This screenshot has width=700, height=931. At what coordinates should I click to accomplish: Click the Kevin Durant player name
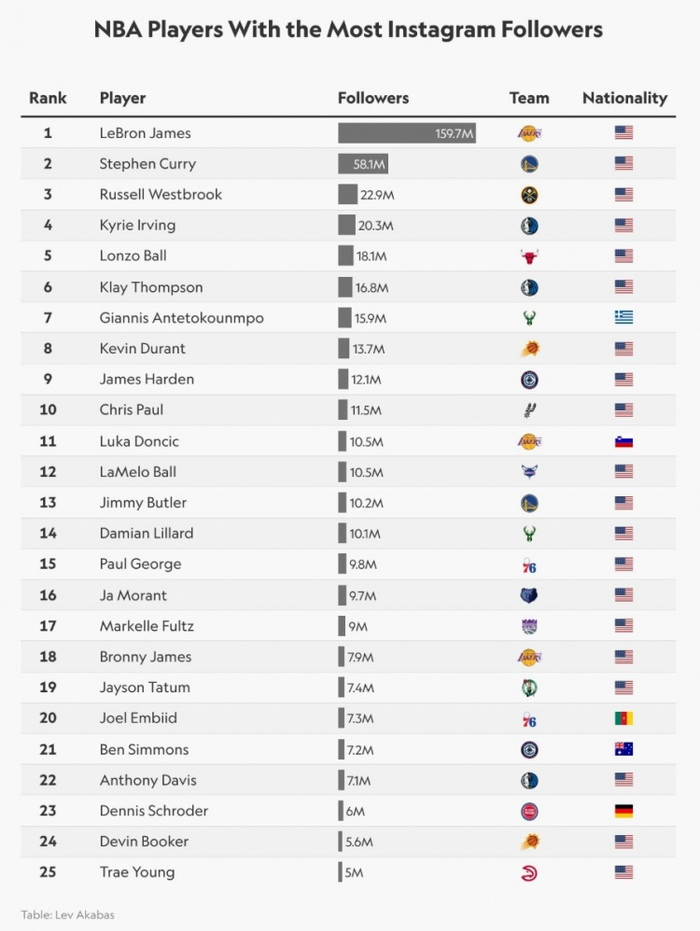click(143, 349)
